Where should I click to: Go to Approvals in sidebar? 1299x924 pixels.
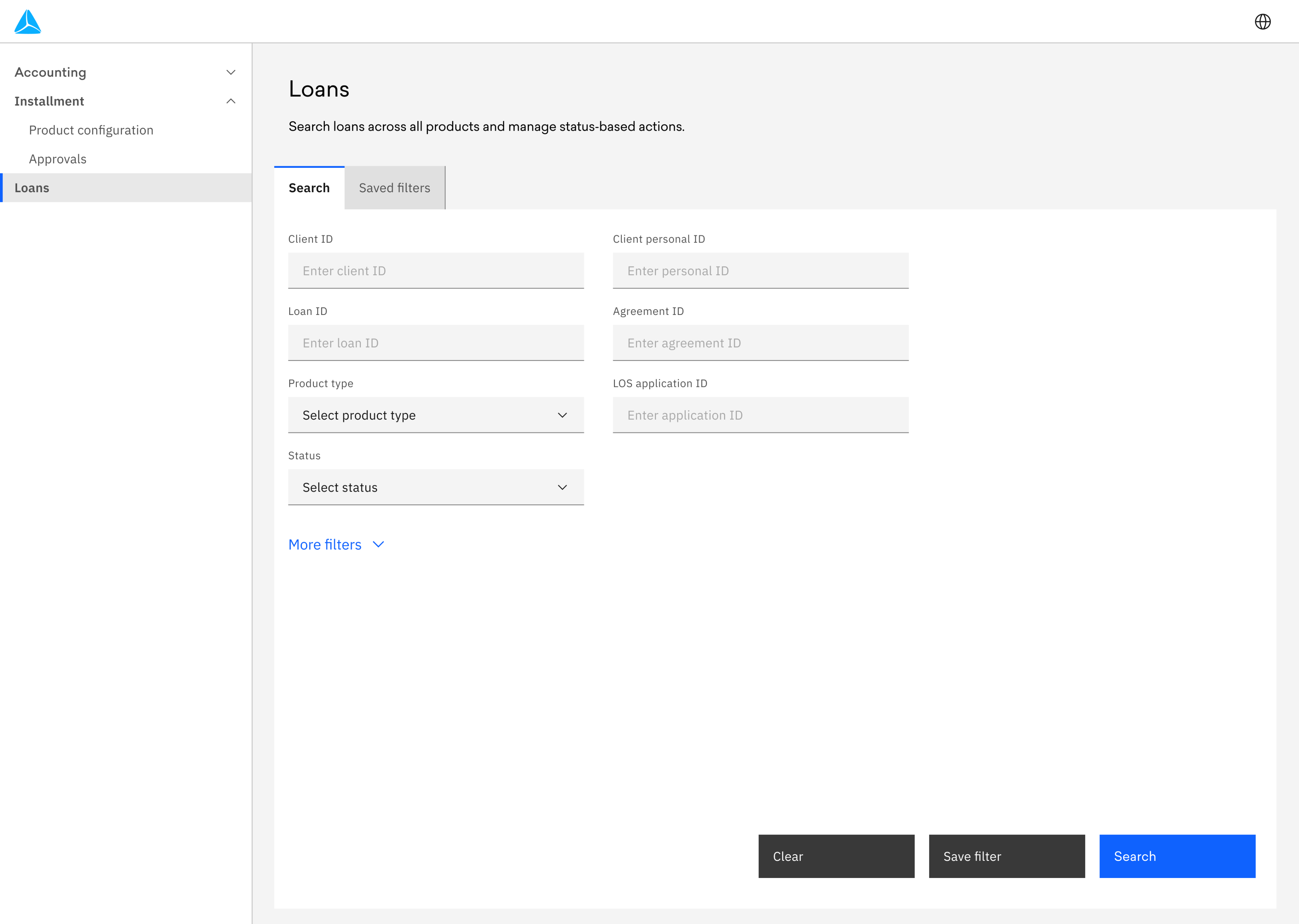(x=57, y=159)
